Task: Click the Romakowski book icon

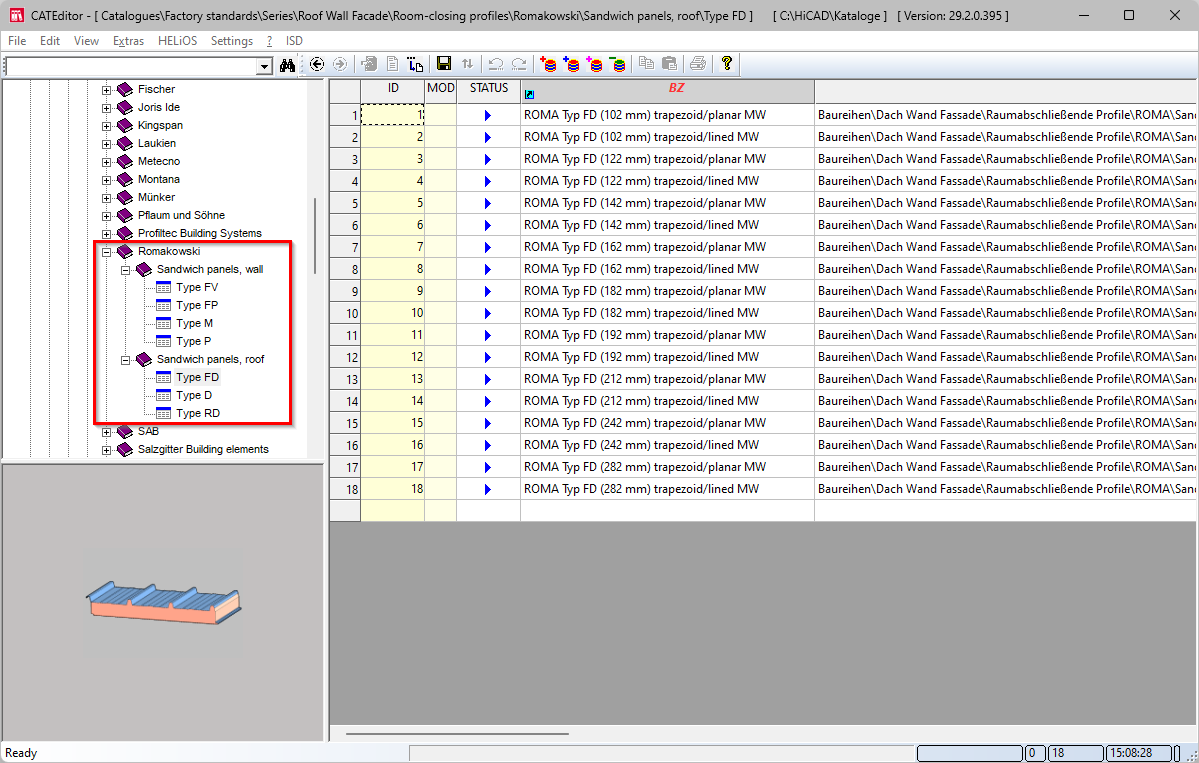Action: [125, 252]
